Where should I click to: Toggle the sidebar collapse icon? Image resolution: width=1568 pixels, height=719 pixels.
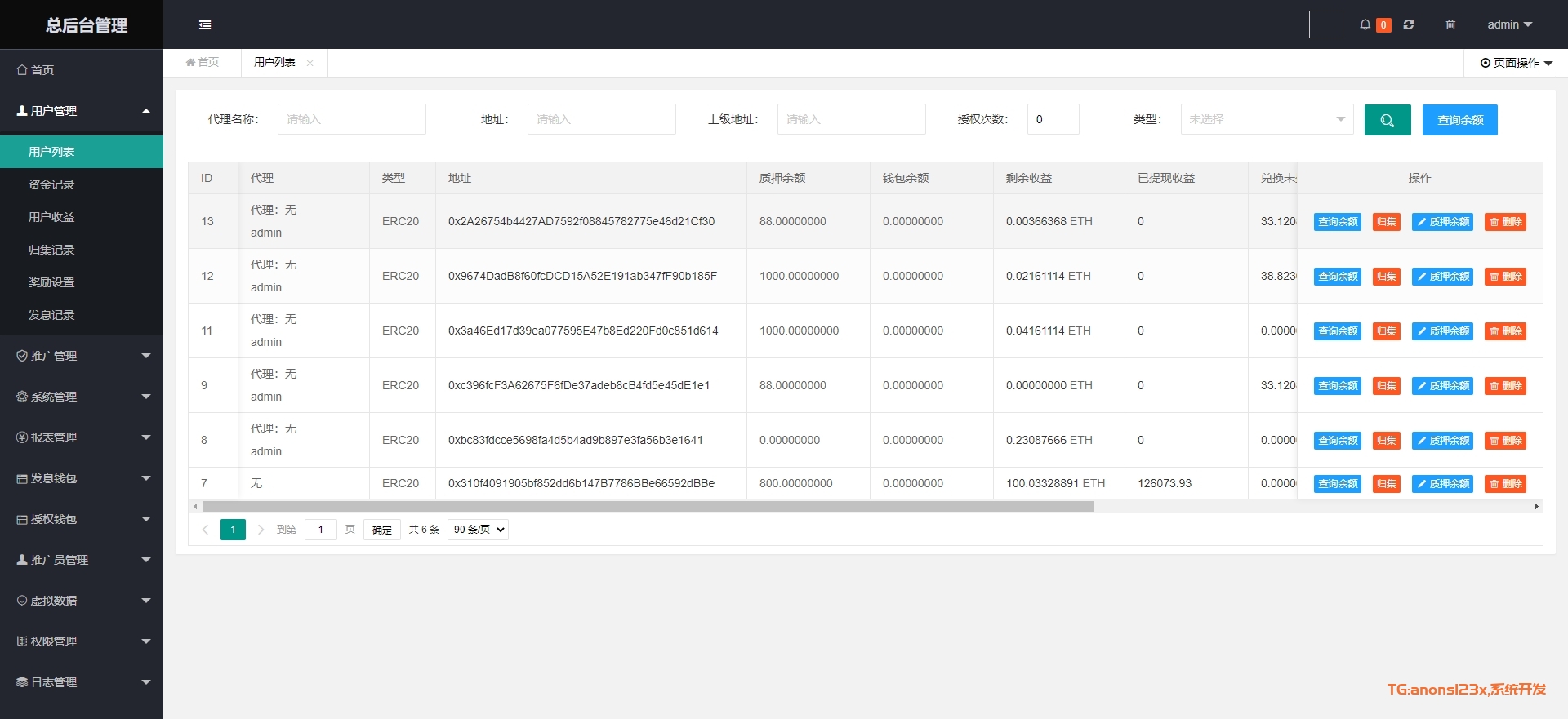205,24
